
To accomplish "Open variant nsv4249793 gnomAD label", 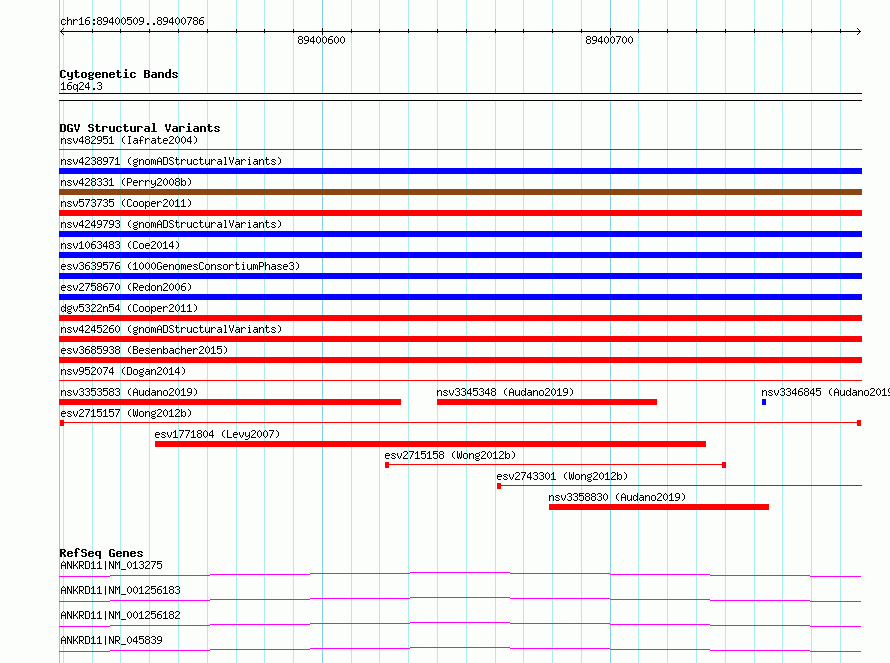I will point(171,224).
